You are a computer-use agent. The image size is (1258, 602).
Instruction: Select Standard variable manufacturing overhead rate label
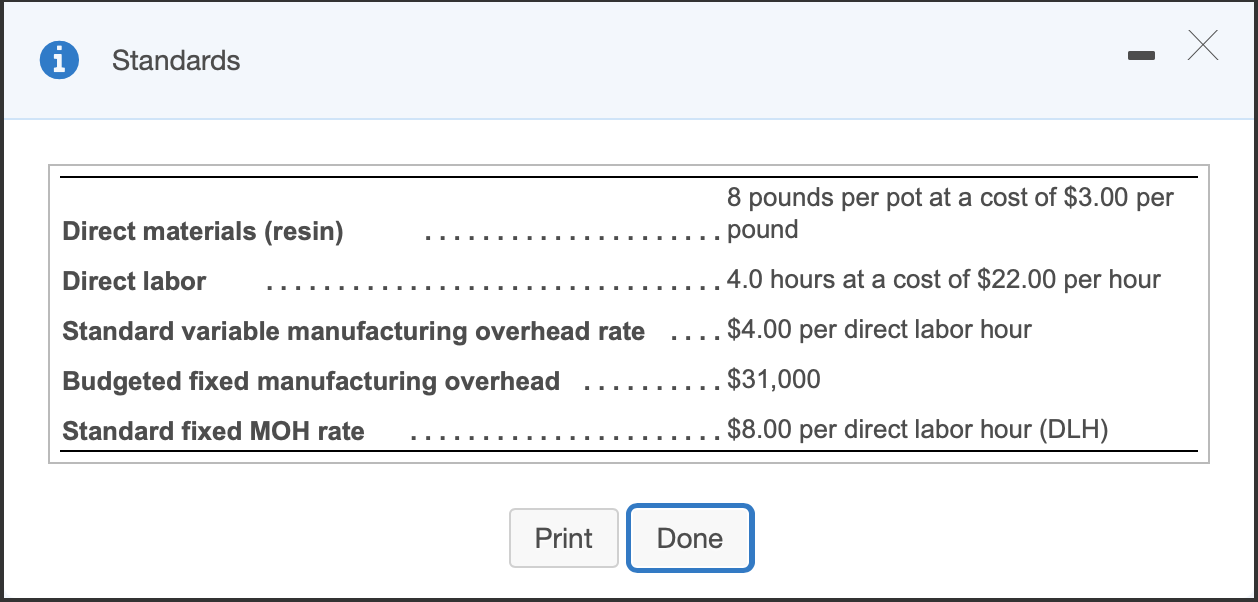point(353,332)
